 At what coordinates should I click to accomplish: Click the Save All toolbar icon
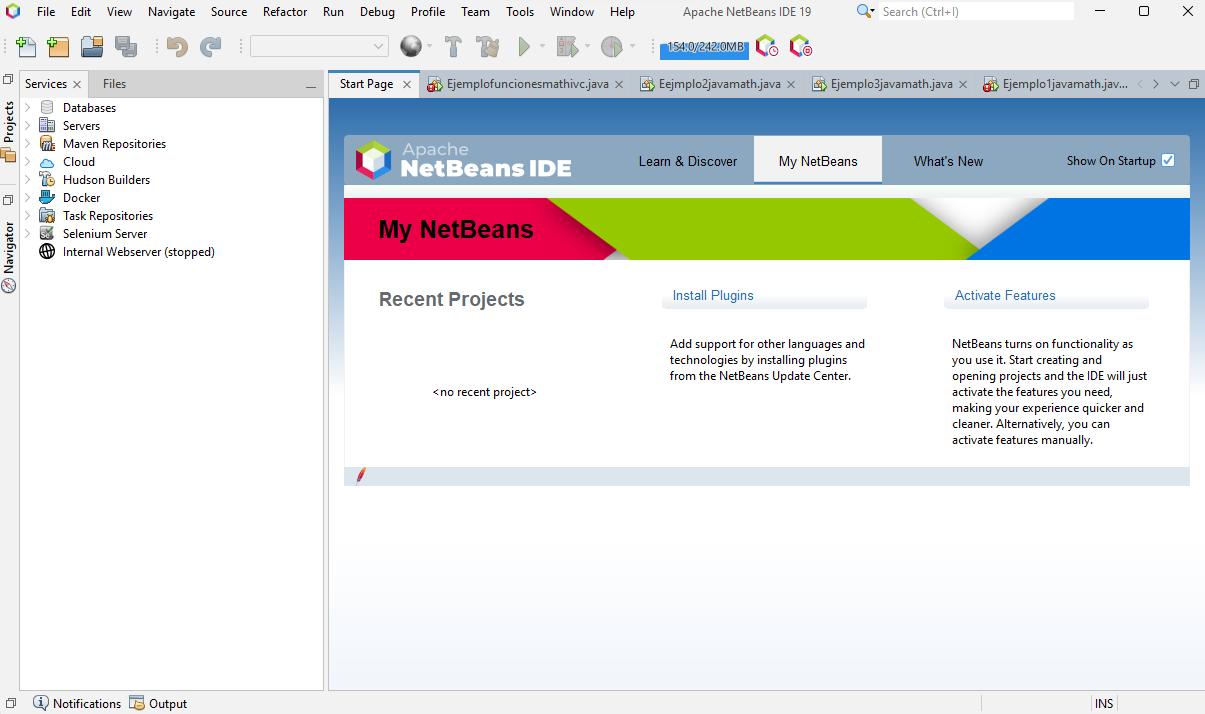coord(126,46)
